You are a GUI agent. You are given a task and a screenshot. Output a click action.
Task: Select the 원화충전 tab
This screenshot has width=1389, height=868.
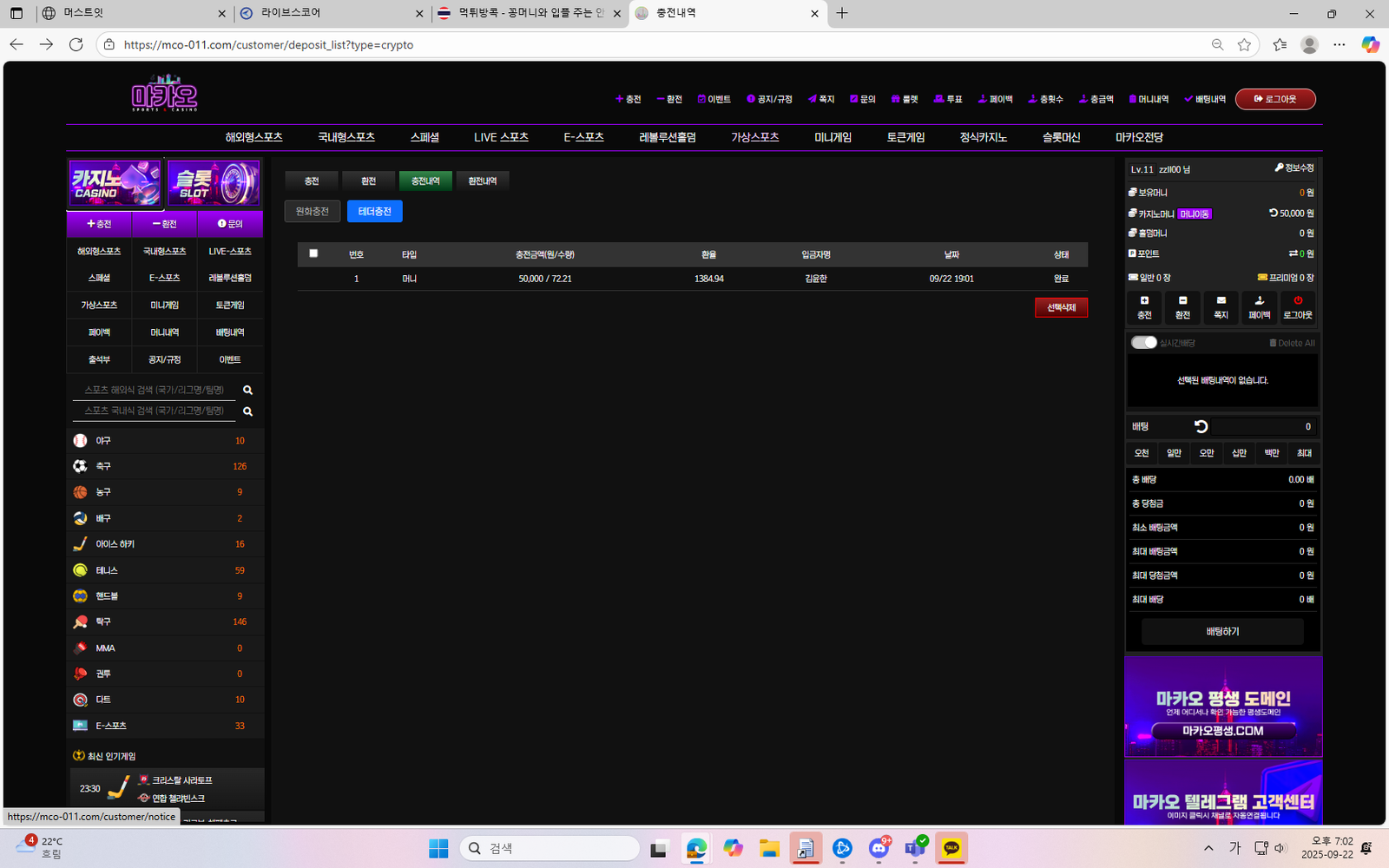[x=312, y=211]
